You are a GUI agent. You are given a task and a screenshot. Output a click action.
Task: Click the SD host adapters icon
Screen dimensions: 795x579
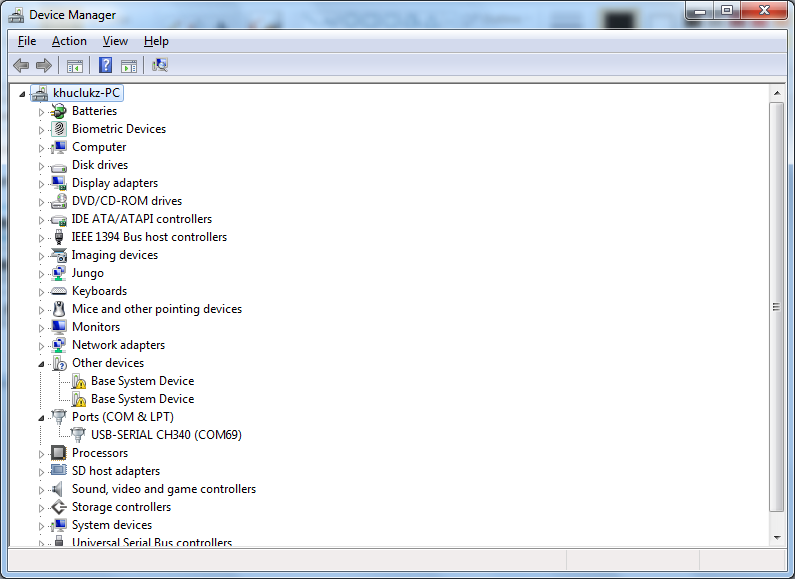coord(59,471)
